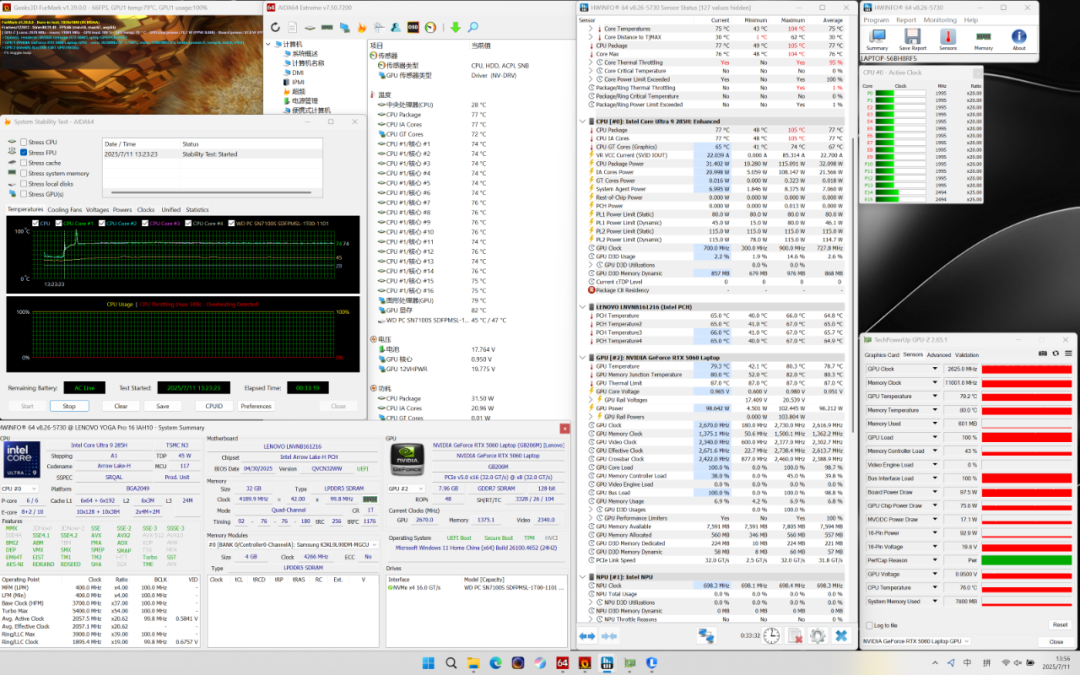The height and width of the screenshot is (675, 1080).
Task: Click the Memory icon in HWiNFO main window
Action: tap(984, 39)
